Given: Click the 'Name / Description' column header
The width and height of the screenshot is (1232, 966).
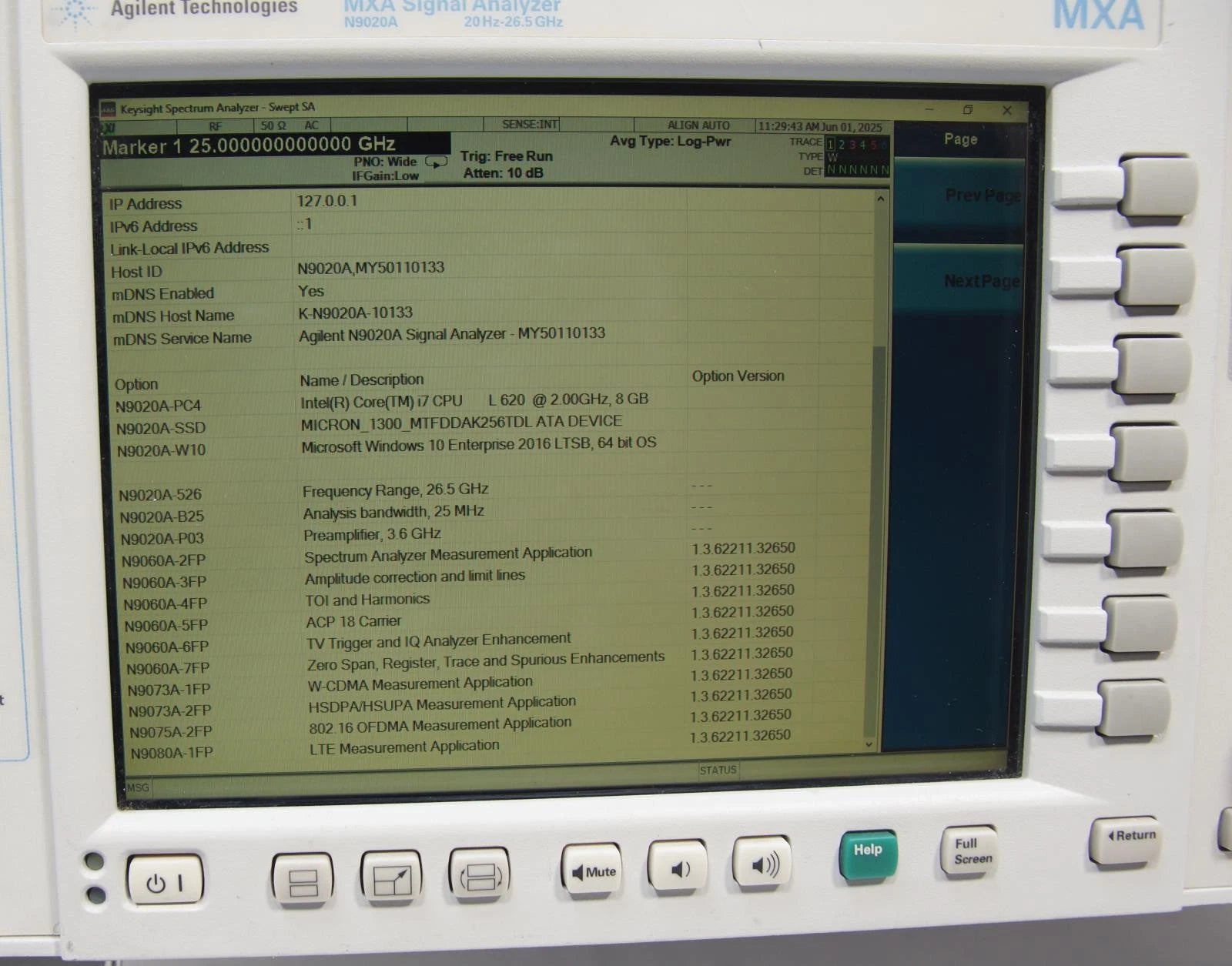Looking at the screenshot, I should pos(362,380).
